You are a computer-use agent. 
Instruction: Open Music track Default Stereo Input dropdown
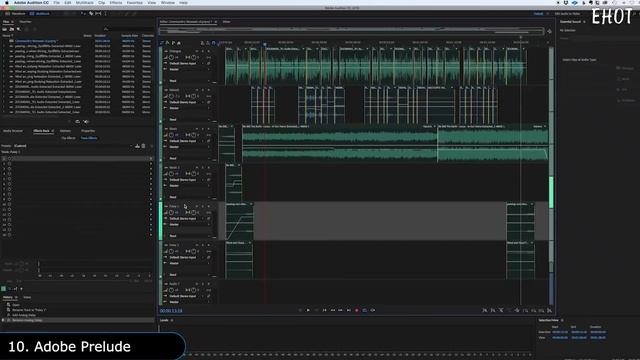coord(186,141)
